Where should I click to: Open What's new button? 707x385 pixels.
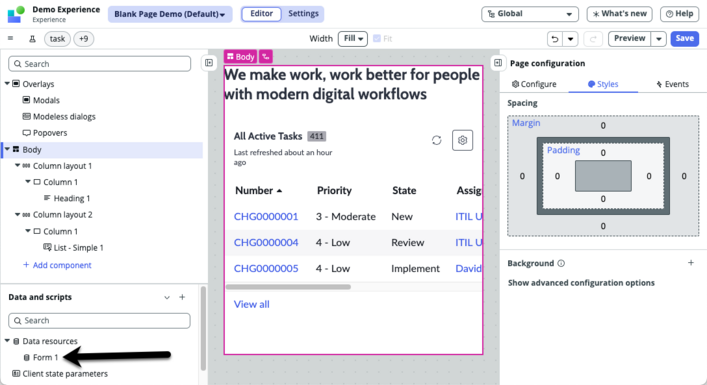(x=620, y=14)
